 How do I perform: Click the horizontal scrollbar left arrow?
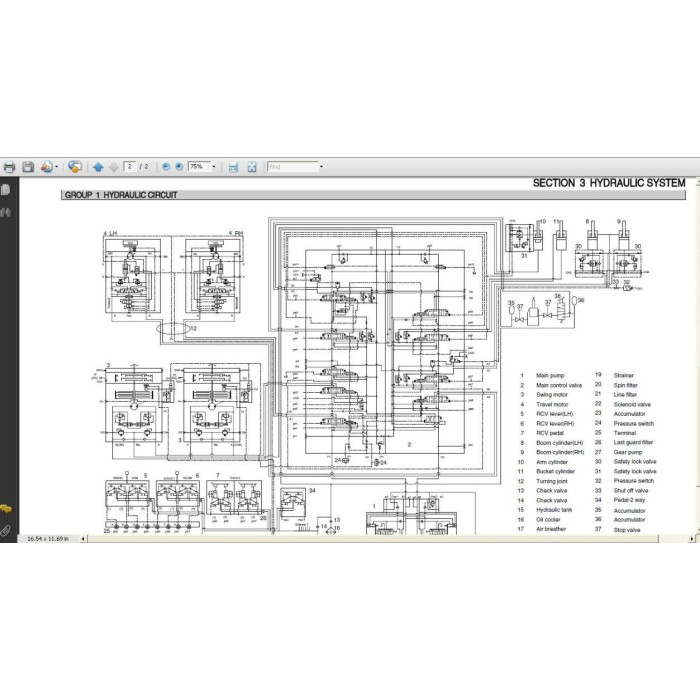(x=83, y=539)
